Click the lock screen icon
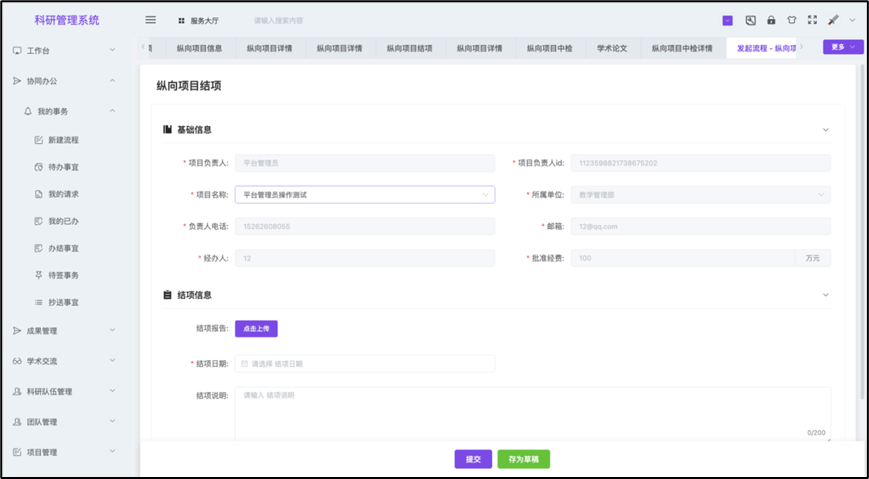 click(771, 20)
